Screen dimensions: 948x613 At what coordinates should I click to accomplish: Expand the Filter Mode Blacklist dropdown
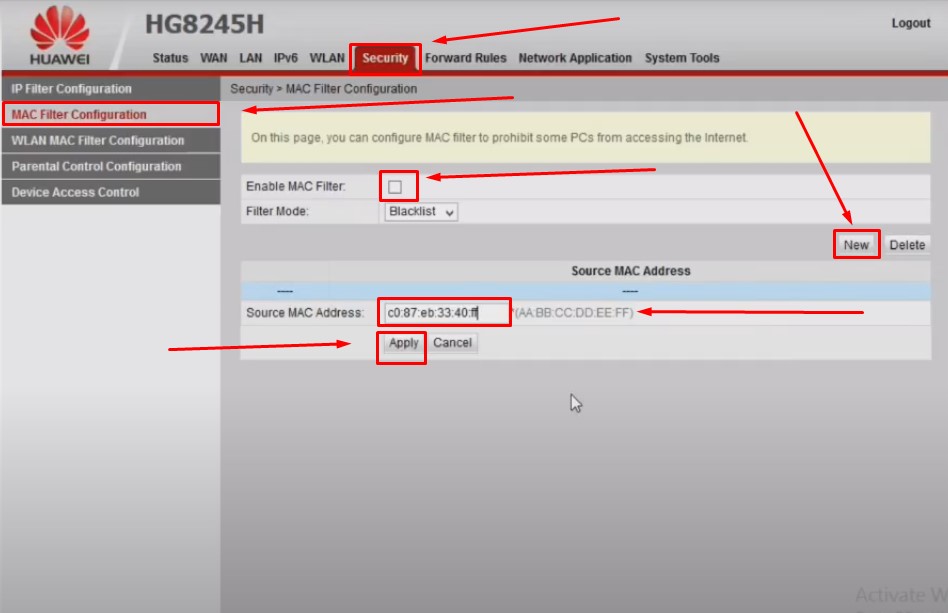click(421, 212)
